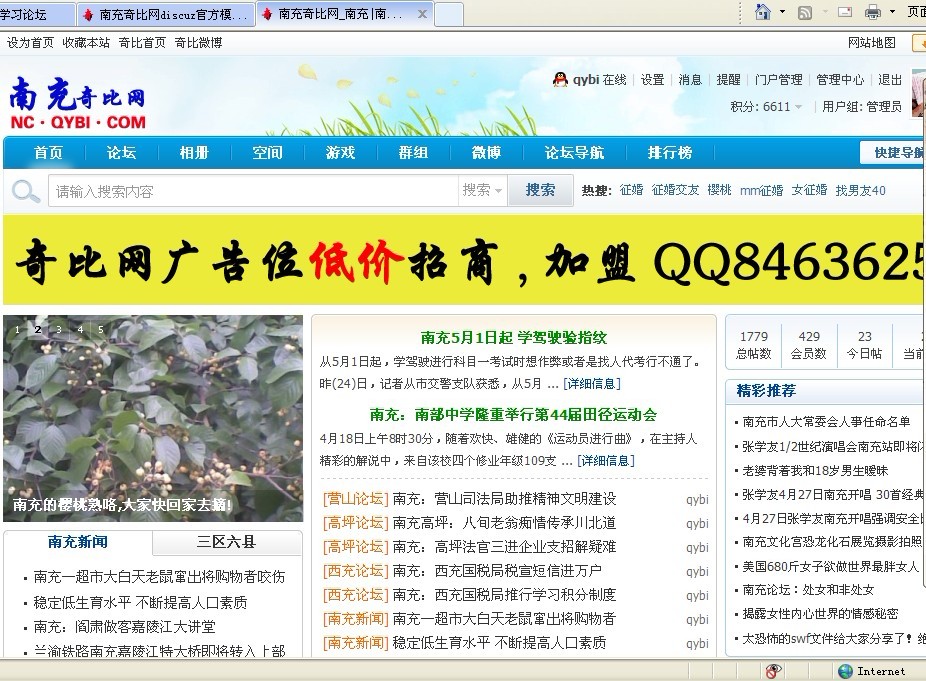This screenshot has width=926, height=681.
Task: Expand the 快捷导航 quick navigation menu
Action: [x=894, y=153]
